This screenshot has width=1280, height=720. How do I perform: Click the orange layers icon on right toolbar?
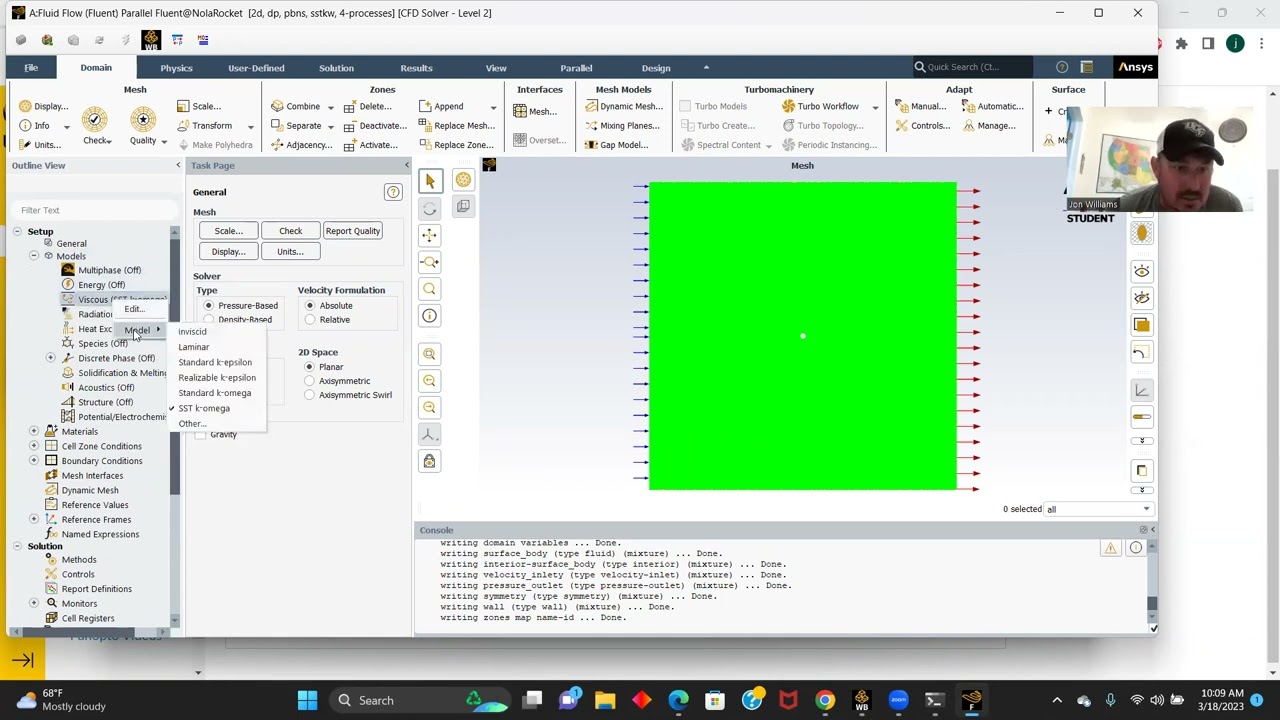click(x=1142, y=325)
